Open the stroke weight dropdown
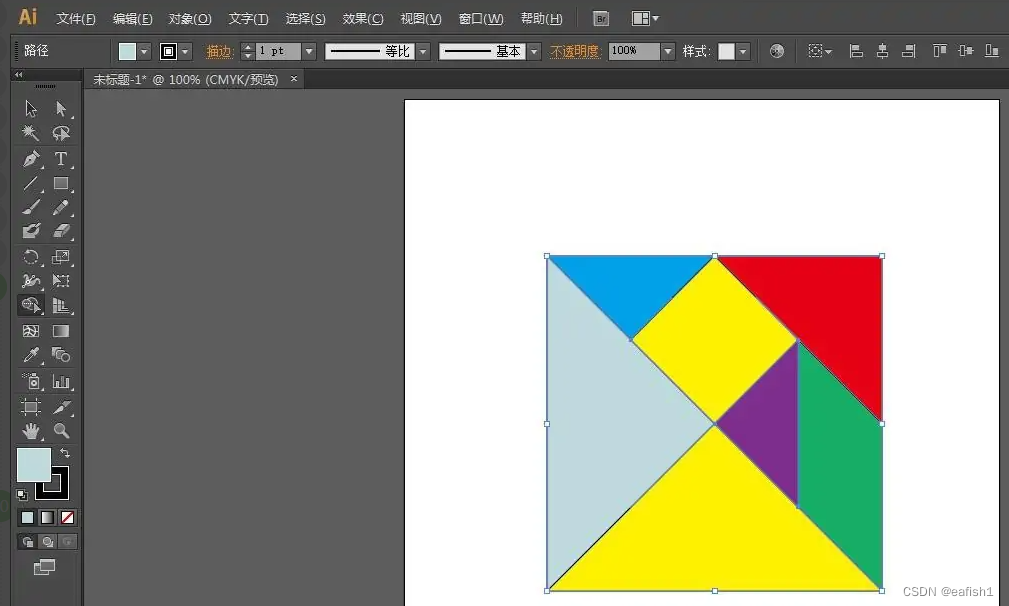 (x=307, y=50)
